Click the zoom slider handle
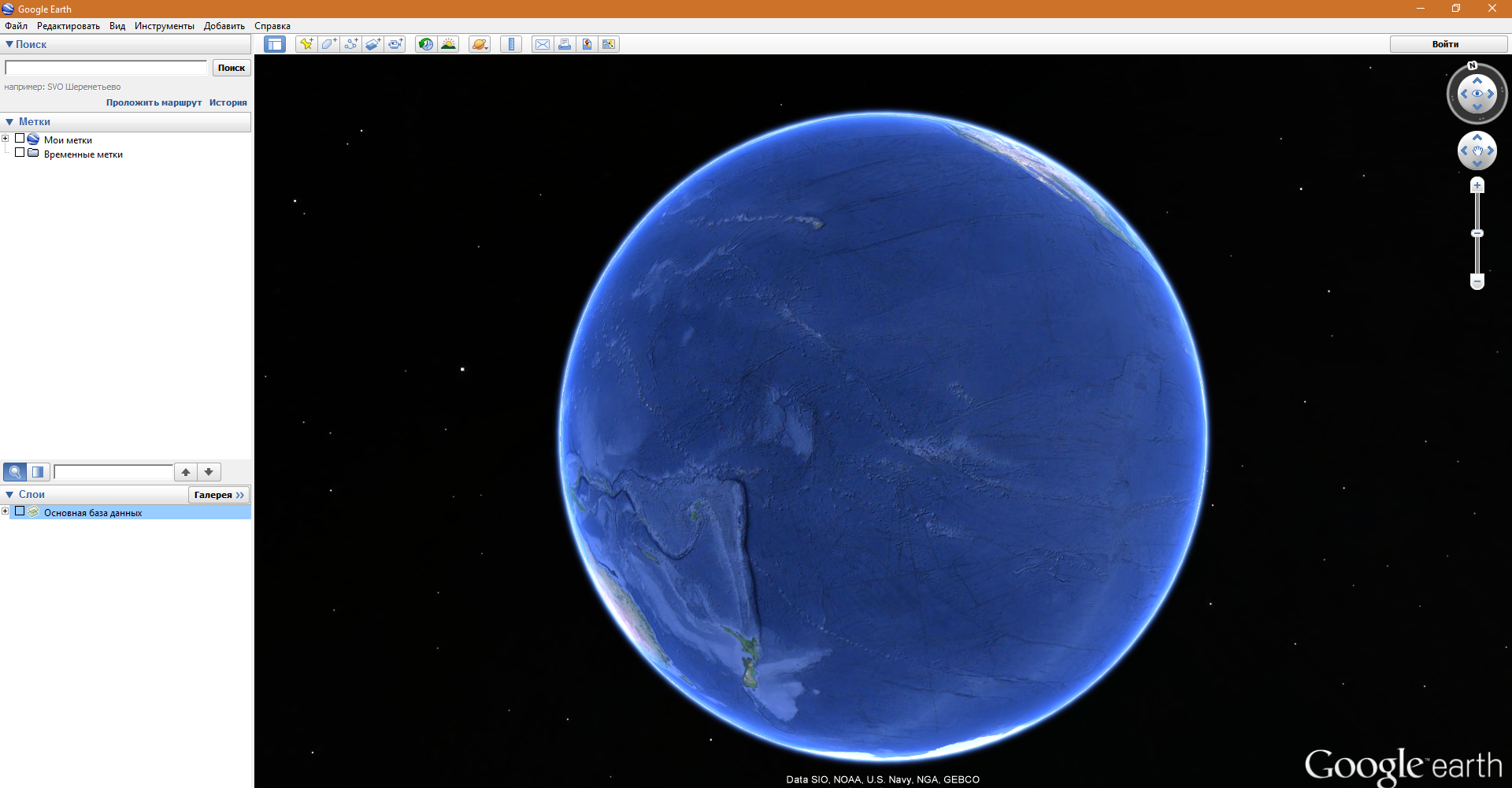The height and width of the screenshot is (788, 1512). coord(1477,233)
